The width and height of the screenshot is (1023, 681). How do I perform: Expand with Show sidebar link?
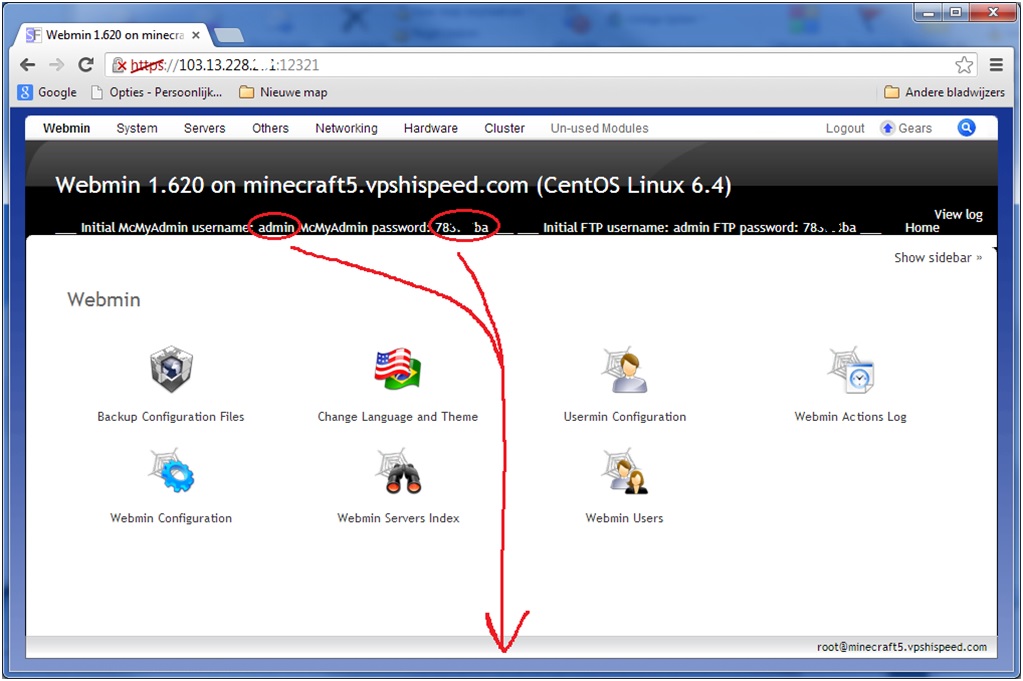(938, 258)
